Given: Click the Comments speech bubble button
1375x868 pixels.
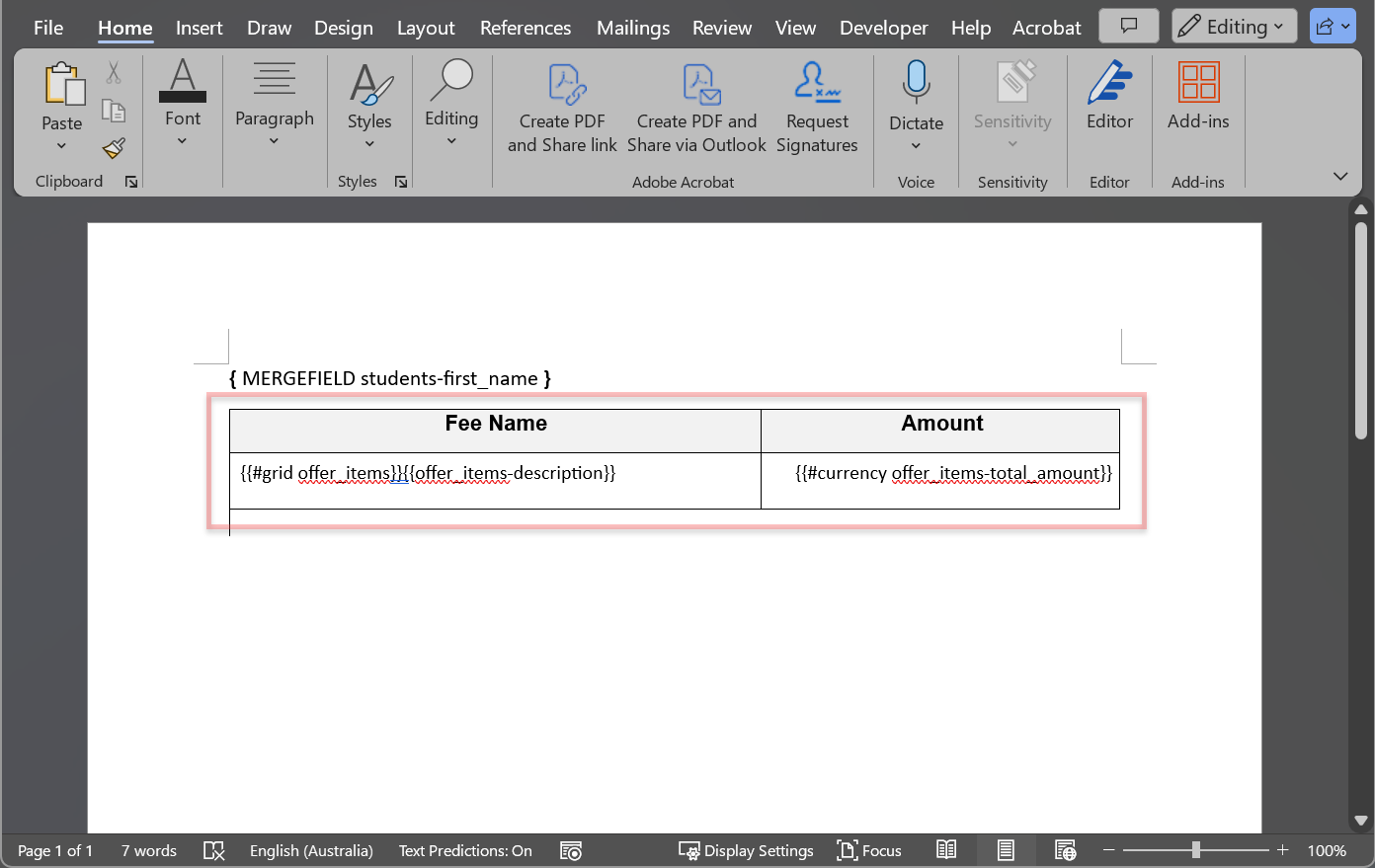Looking at the screenshot, I should (1128, 27).
